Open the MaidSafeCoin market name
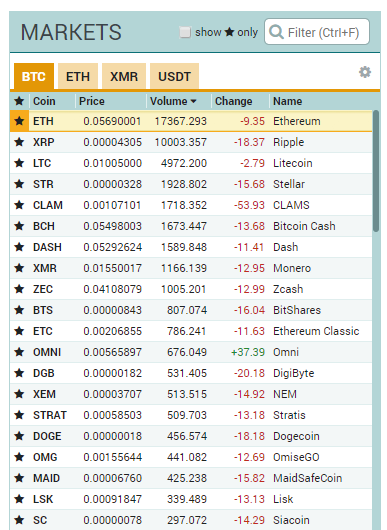Viewport: 387px width, 530px height. (307, 478)
